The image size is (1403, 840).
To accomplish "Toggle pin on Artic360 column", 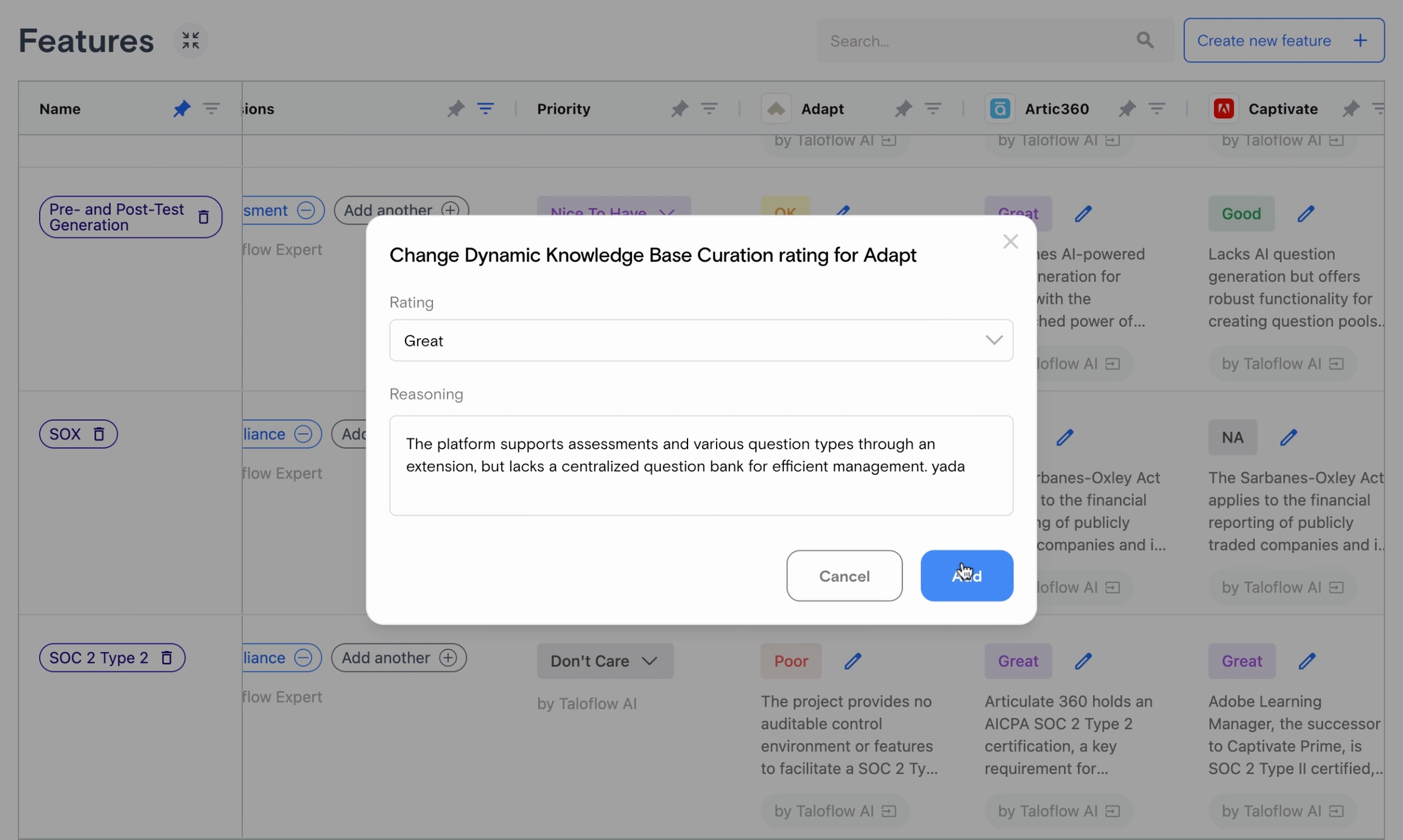I will coord(1127,109).
